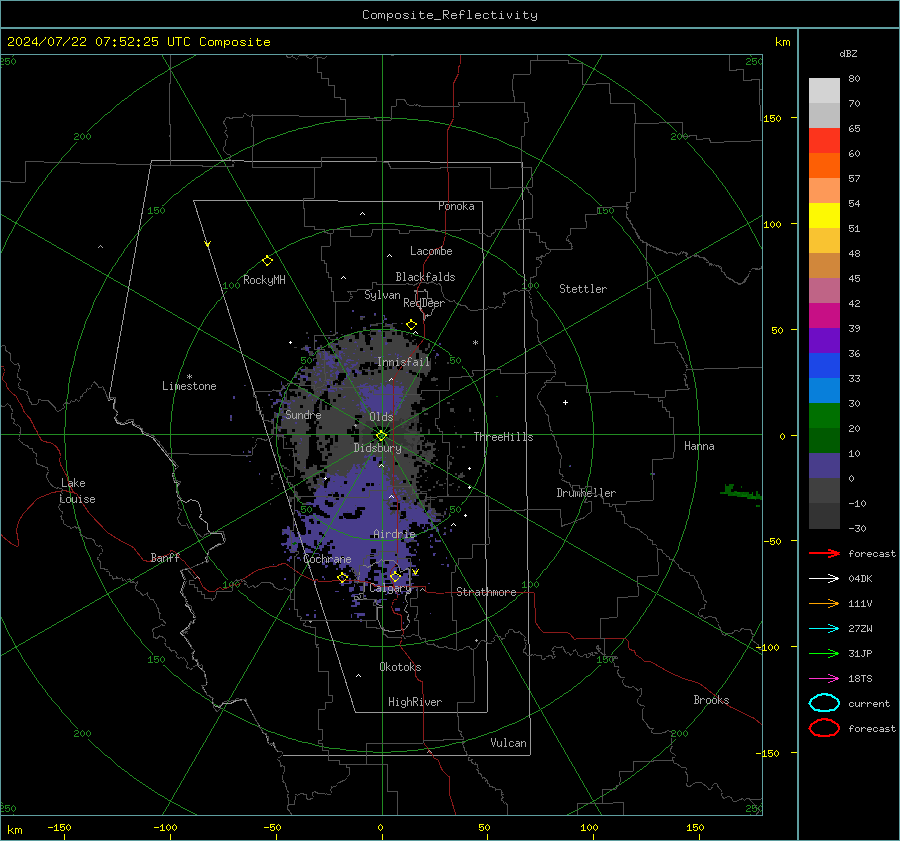Select the RedDeer label on map
This screenshot has width=900, height=841.
pos(424,303)
